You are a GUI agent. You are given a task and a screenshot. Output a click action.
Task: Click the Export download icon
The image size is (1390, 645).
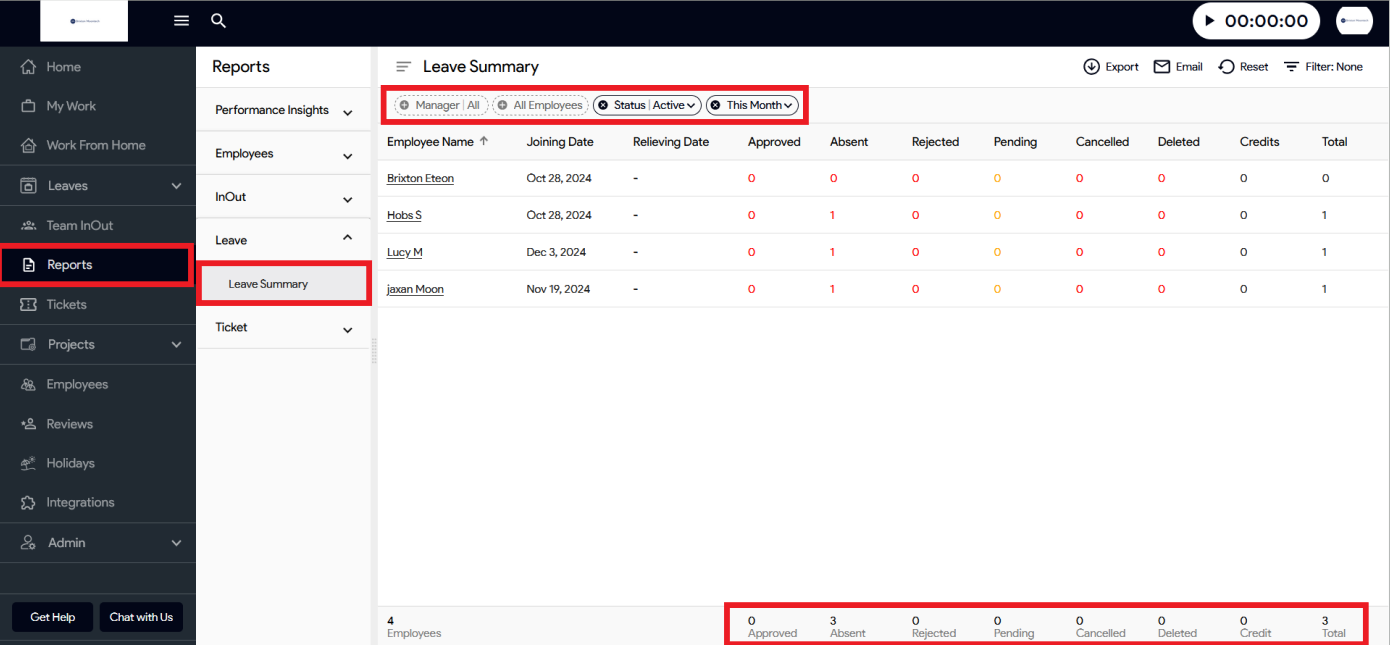pos(1091,67)
